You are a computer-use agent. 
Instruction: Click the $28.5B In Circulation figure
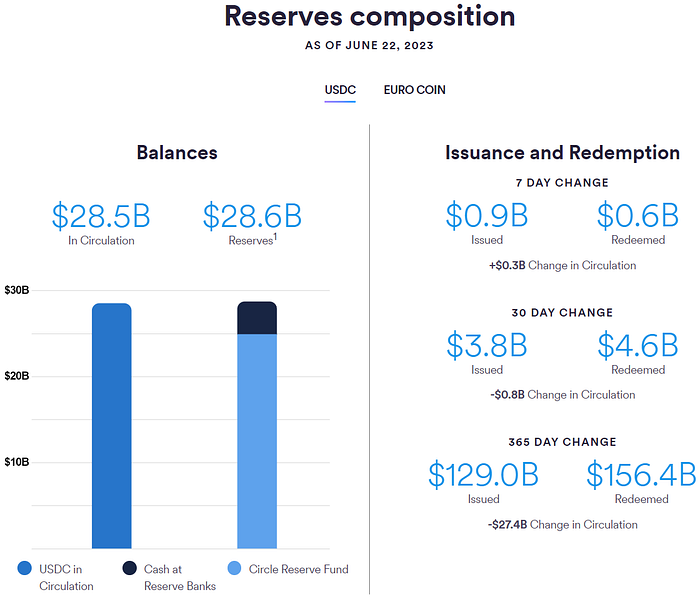click(101, 216)
